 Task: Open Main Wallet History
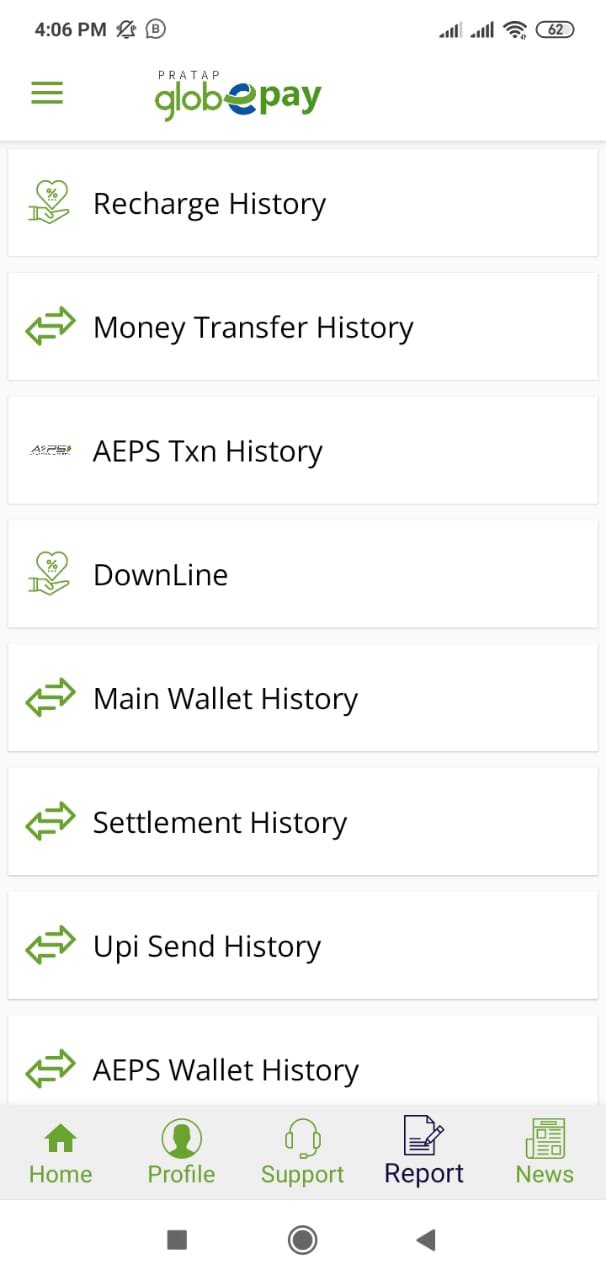click(225, 698)
